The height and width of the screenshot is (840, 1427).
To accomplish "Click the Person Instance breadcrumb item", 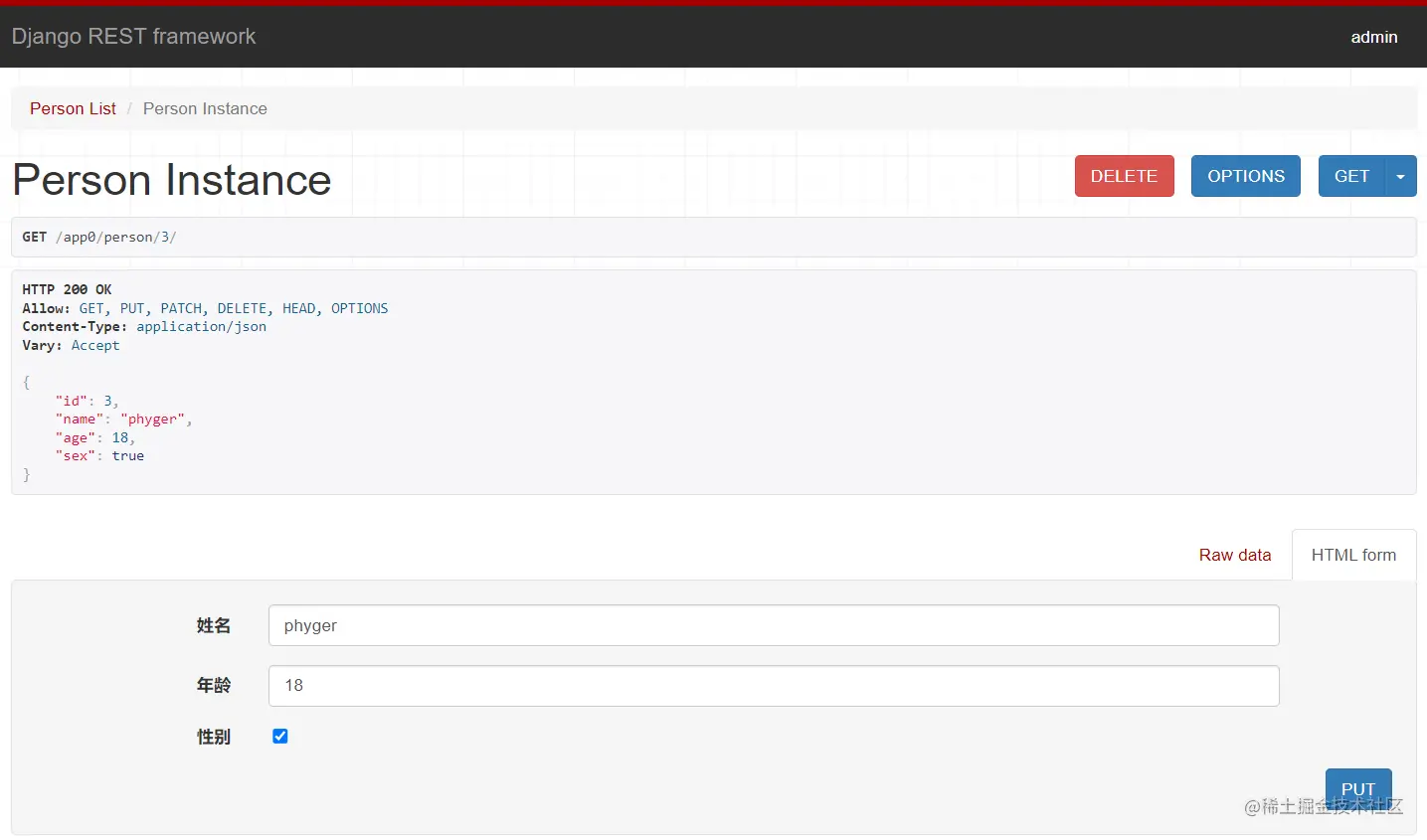I will (x=205, y=108).
